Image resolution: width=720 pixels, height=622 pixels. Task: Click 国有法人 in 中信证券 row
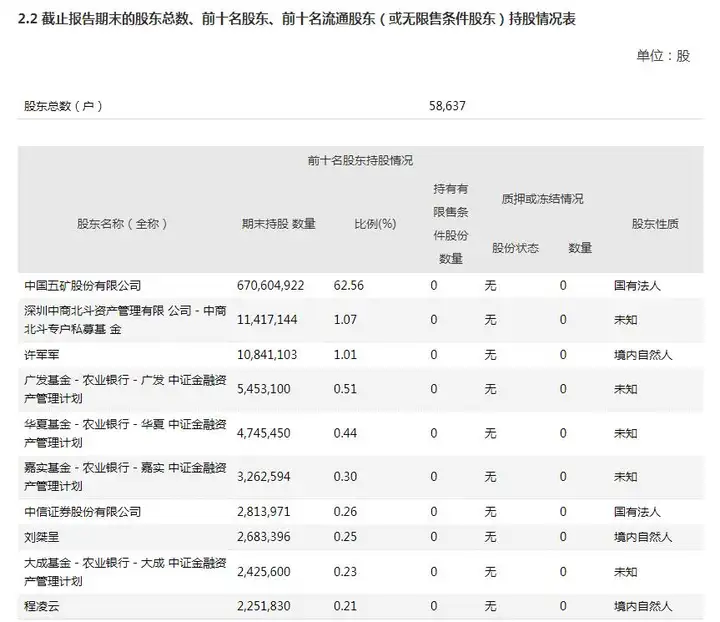click(x=637, y=511)
